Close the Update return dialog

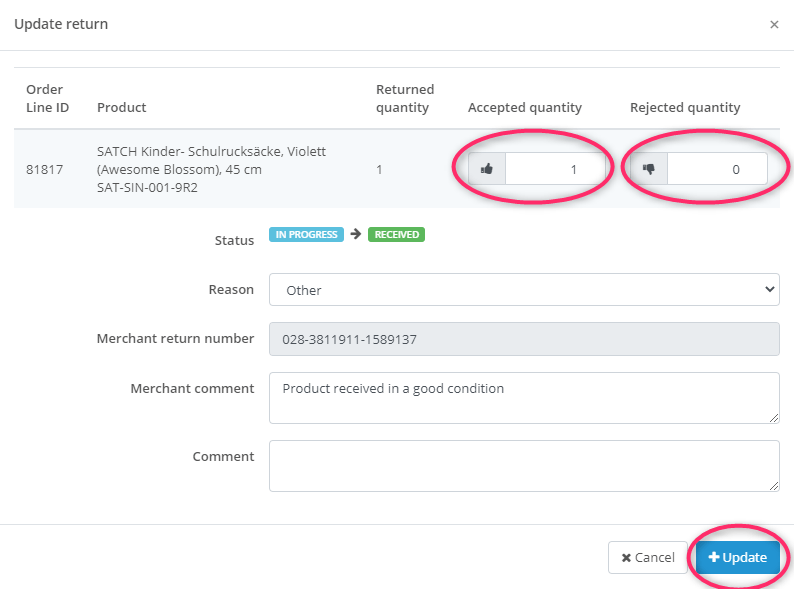point(774,24)
